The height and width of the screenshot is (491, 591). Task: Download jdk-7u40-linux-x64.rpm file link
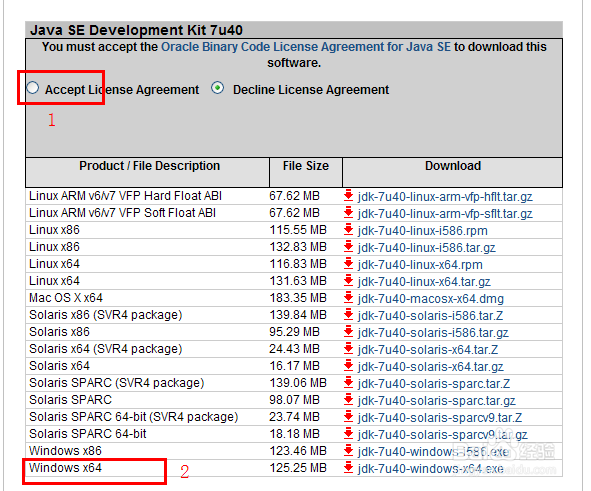click(x=420, y=265)
